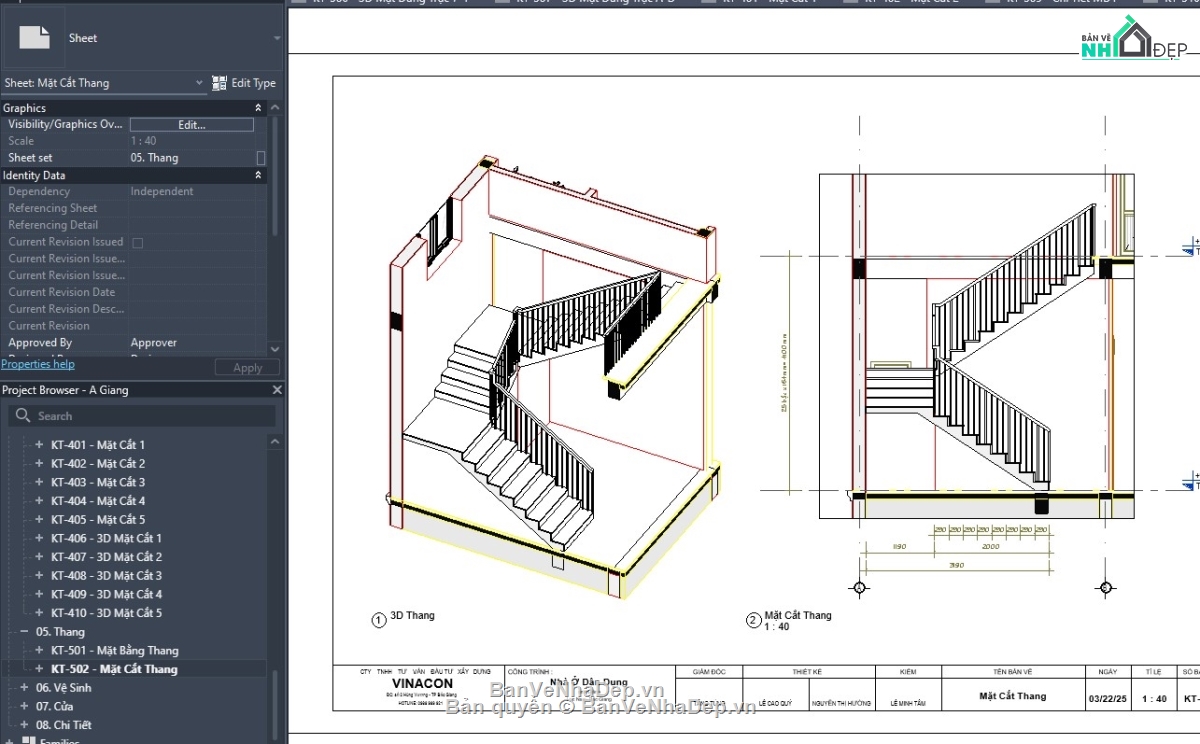Expand the KT-401 - Mặt Cắt 1 sheet

pos(39,445)
